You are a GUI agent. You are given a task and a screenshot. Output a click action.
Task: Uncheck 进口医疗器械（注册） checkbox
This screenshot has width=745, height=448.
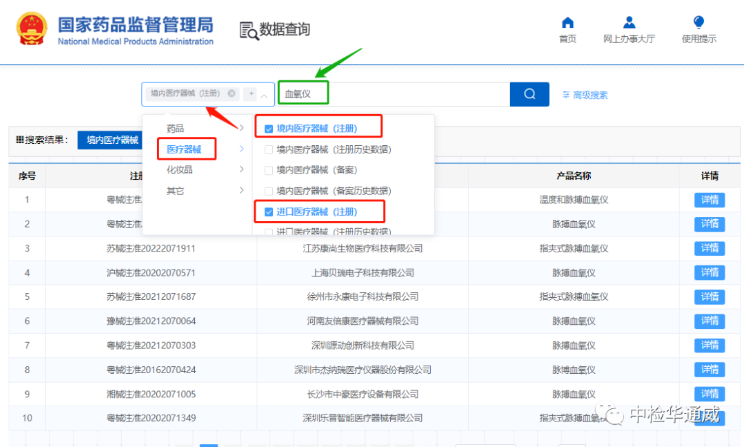[268, 212]
